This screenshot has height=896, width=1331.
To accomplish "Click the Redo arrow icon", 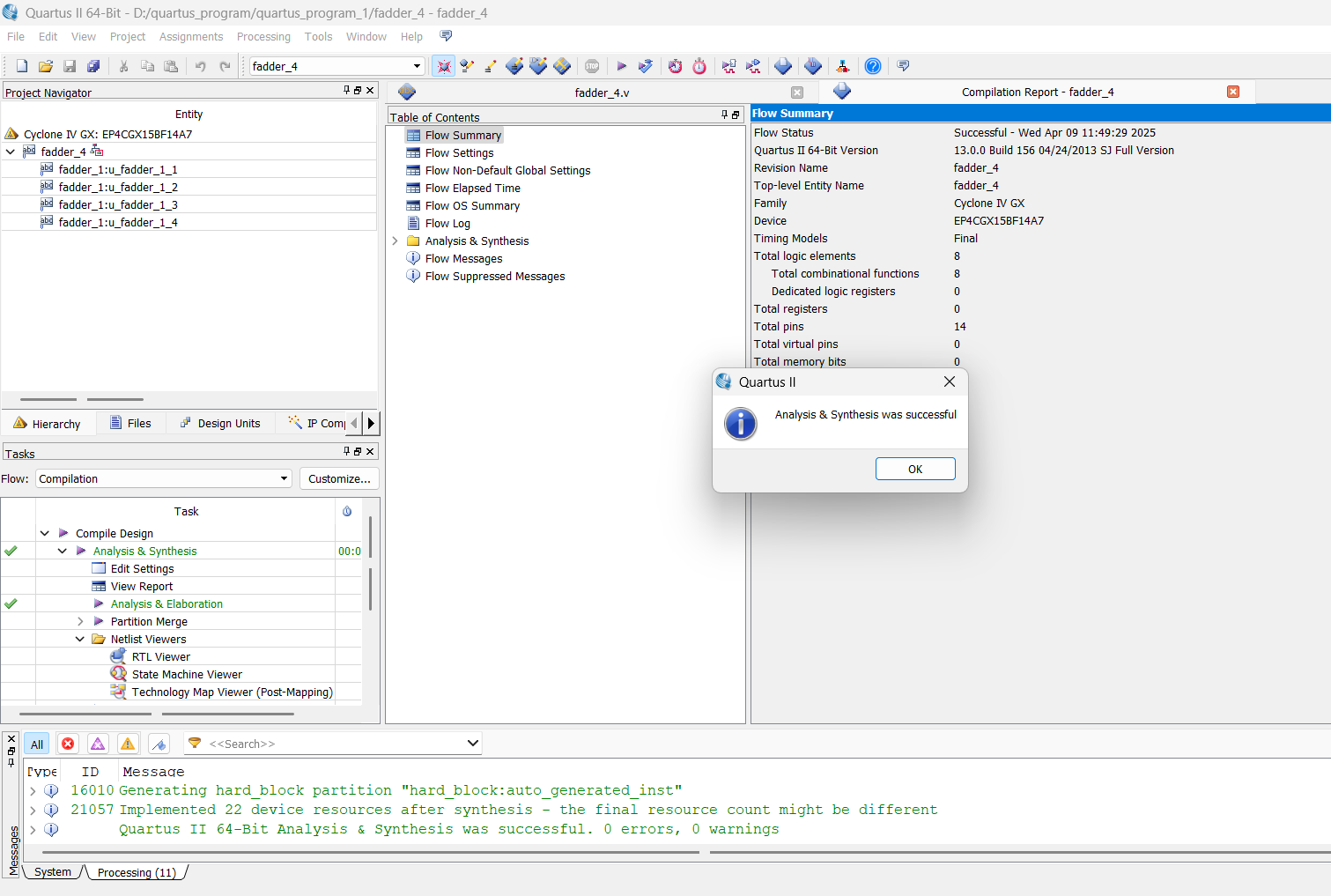I will (x=225, y=66).
